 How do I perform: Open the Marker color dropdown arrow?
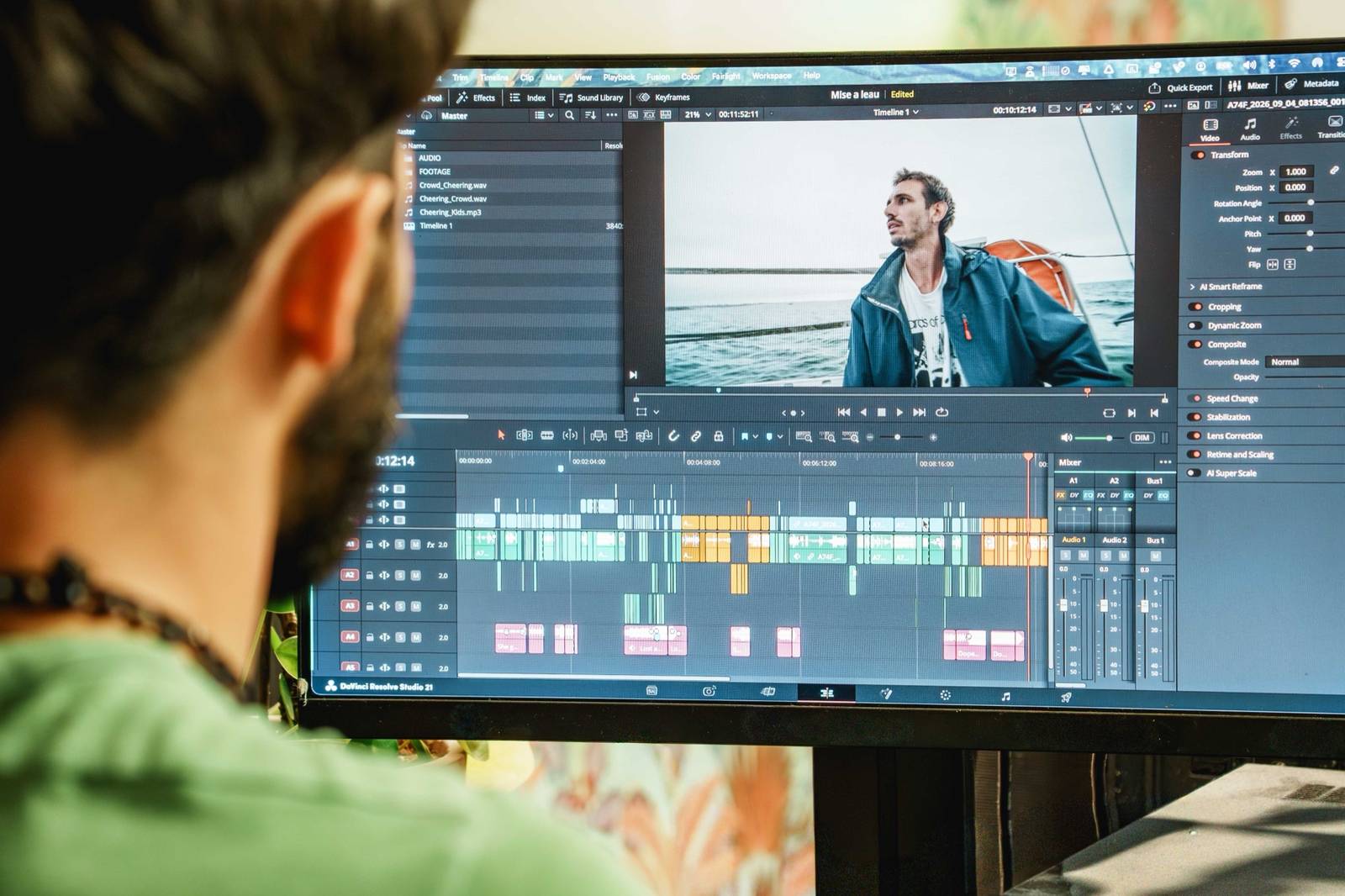point(780,436)
